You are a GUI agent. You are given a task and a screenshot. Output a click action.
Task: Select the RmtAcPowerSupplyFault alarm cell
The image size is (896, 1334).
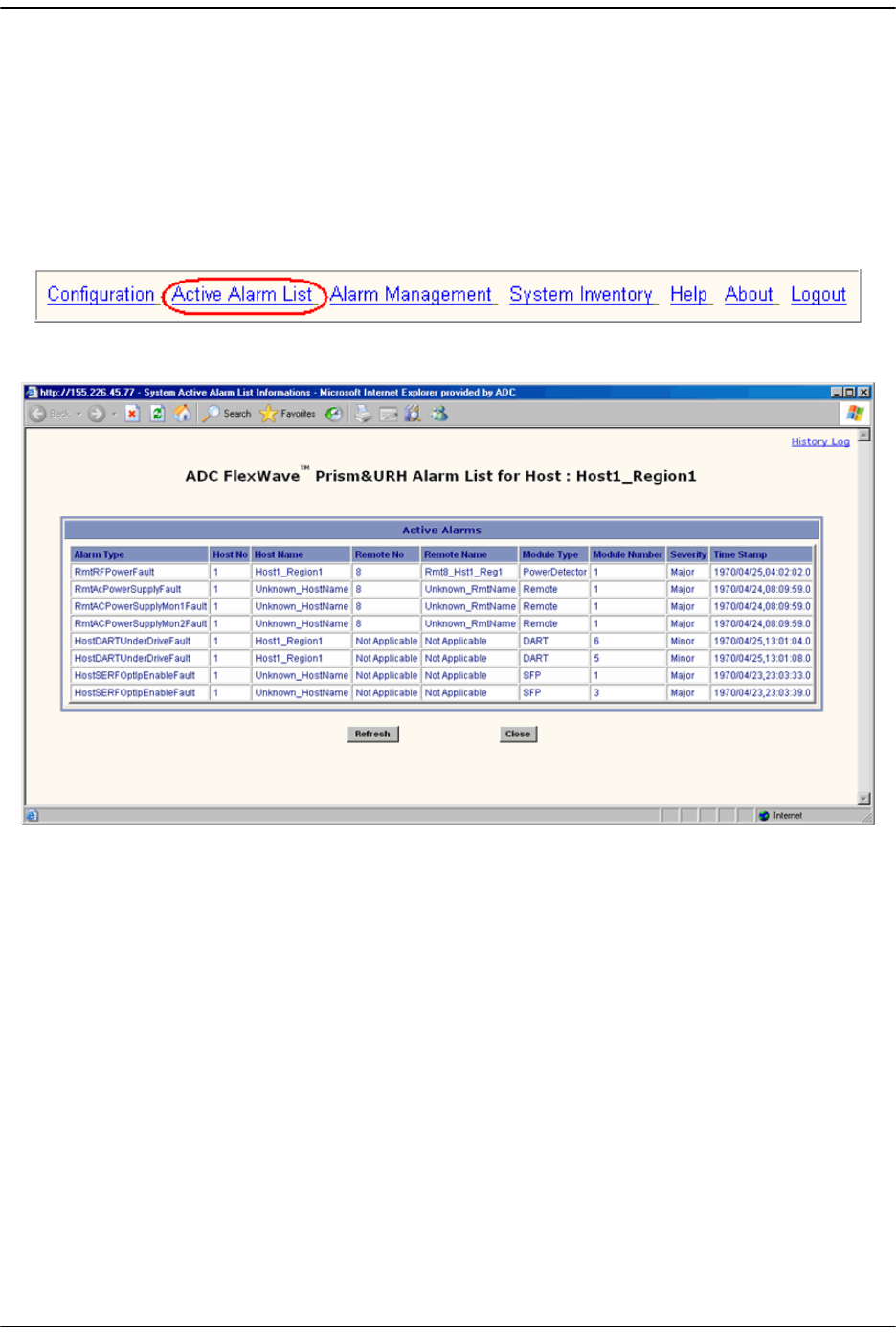(141, 589)
